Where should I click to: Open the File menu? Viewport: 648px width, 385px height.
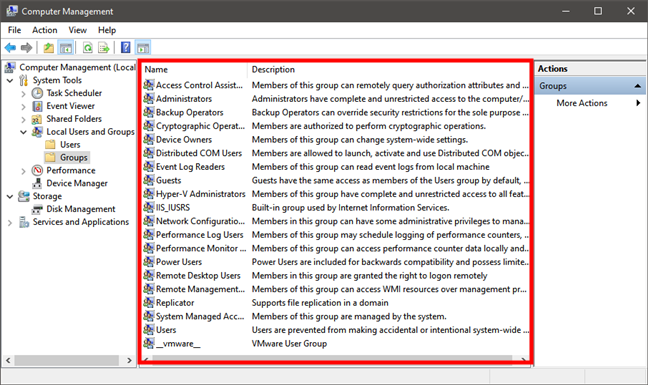[14, 30]
